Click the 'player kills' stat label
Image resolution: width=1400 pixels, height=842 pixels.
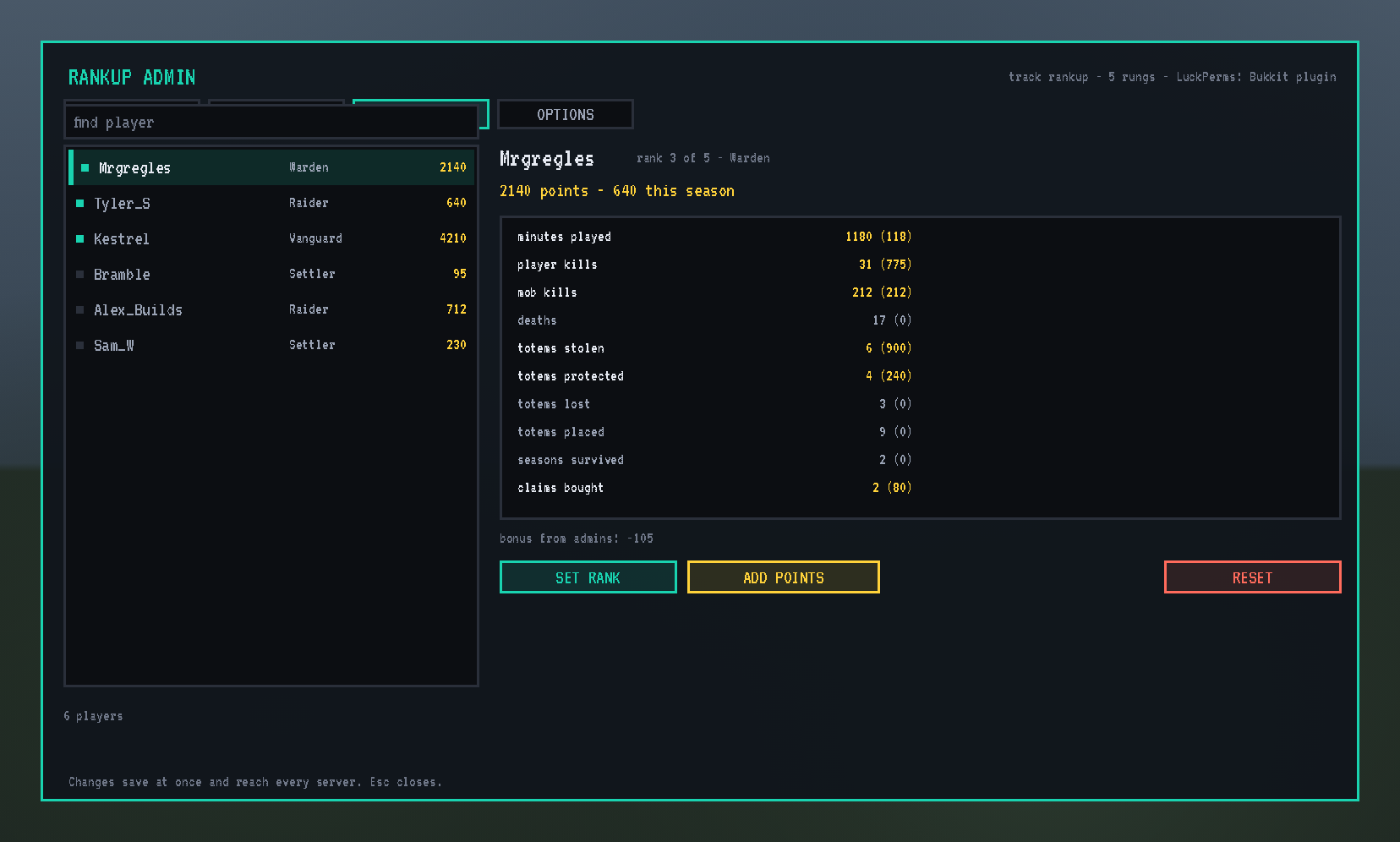coord(557,265)
